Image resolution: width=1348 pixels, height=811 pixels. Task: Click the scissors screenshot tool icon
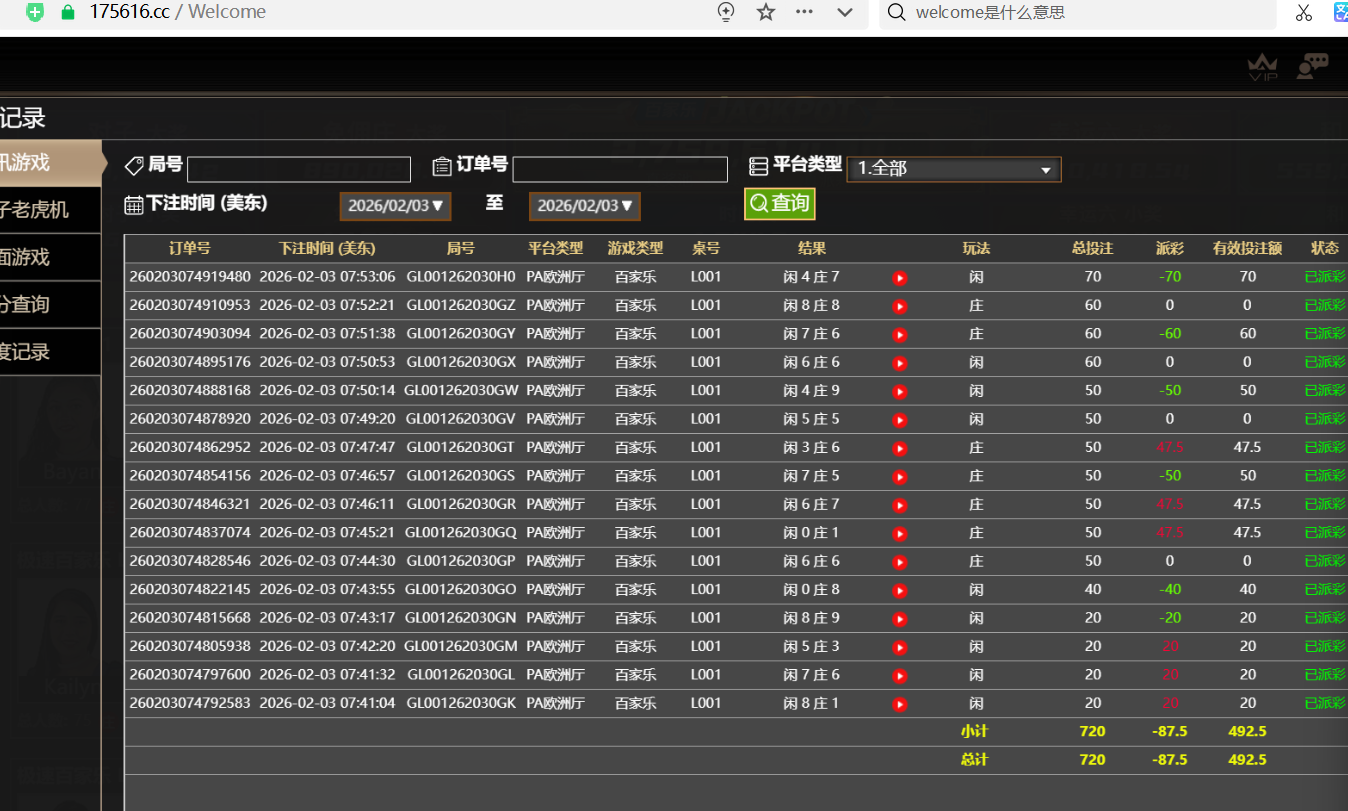click(1303, 12)
